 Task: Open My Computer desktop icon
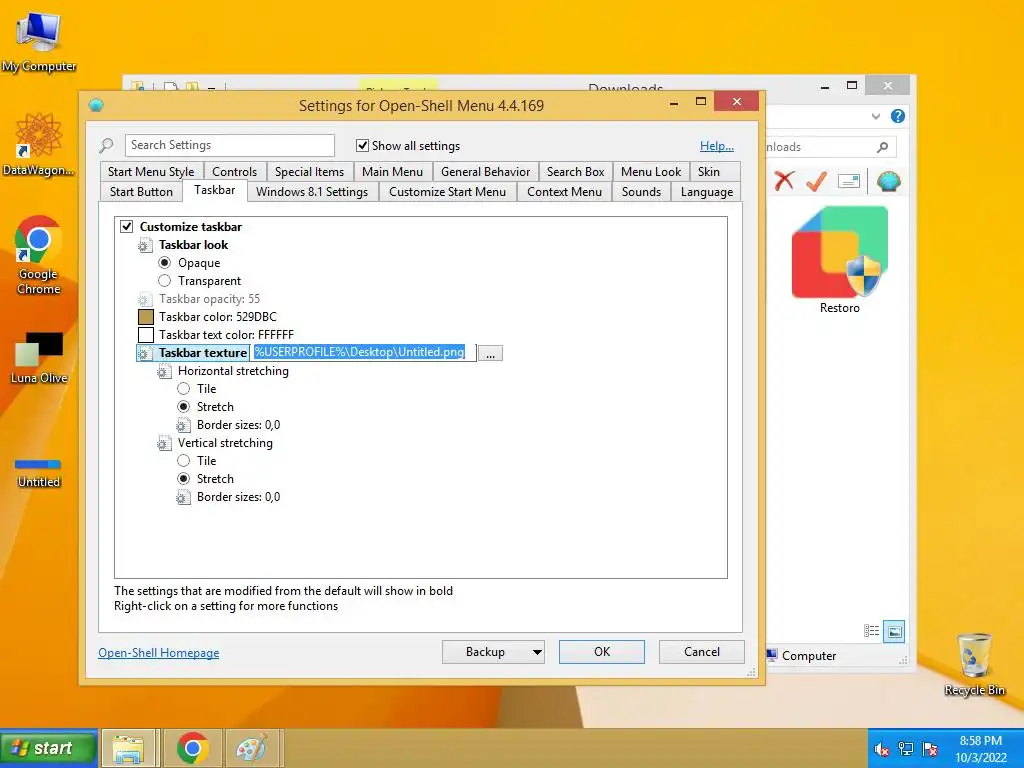point(39,40)
